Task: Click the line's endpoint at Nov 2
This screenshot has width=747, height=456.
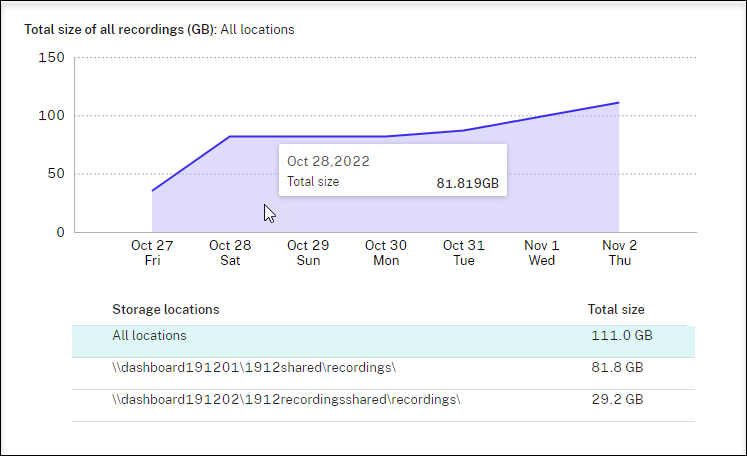Action: coord(619,102)
